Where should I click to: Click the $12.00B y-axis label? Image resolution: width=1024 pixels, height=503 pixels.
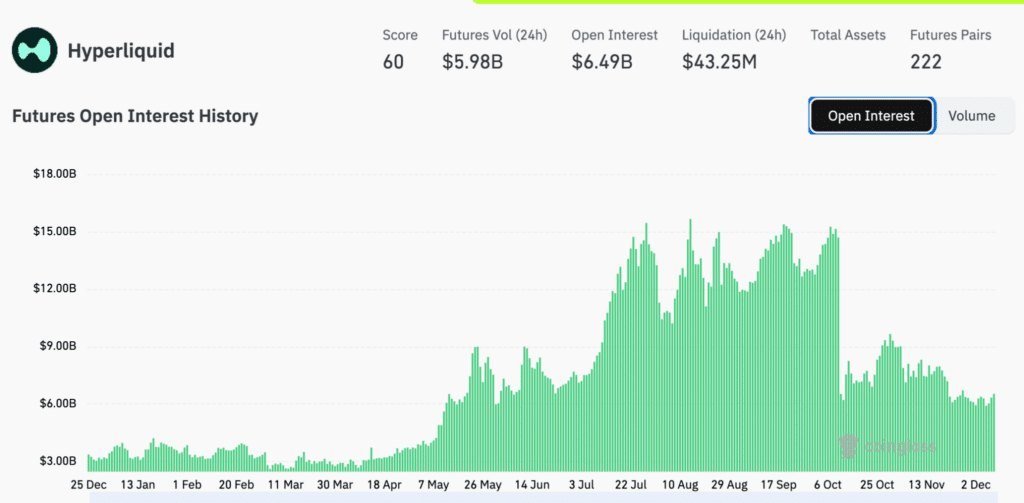(55, 289)
